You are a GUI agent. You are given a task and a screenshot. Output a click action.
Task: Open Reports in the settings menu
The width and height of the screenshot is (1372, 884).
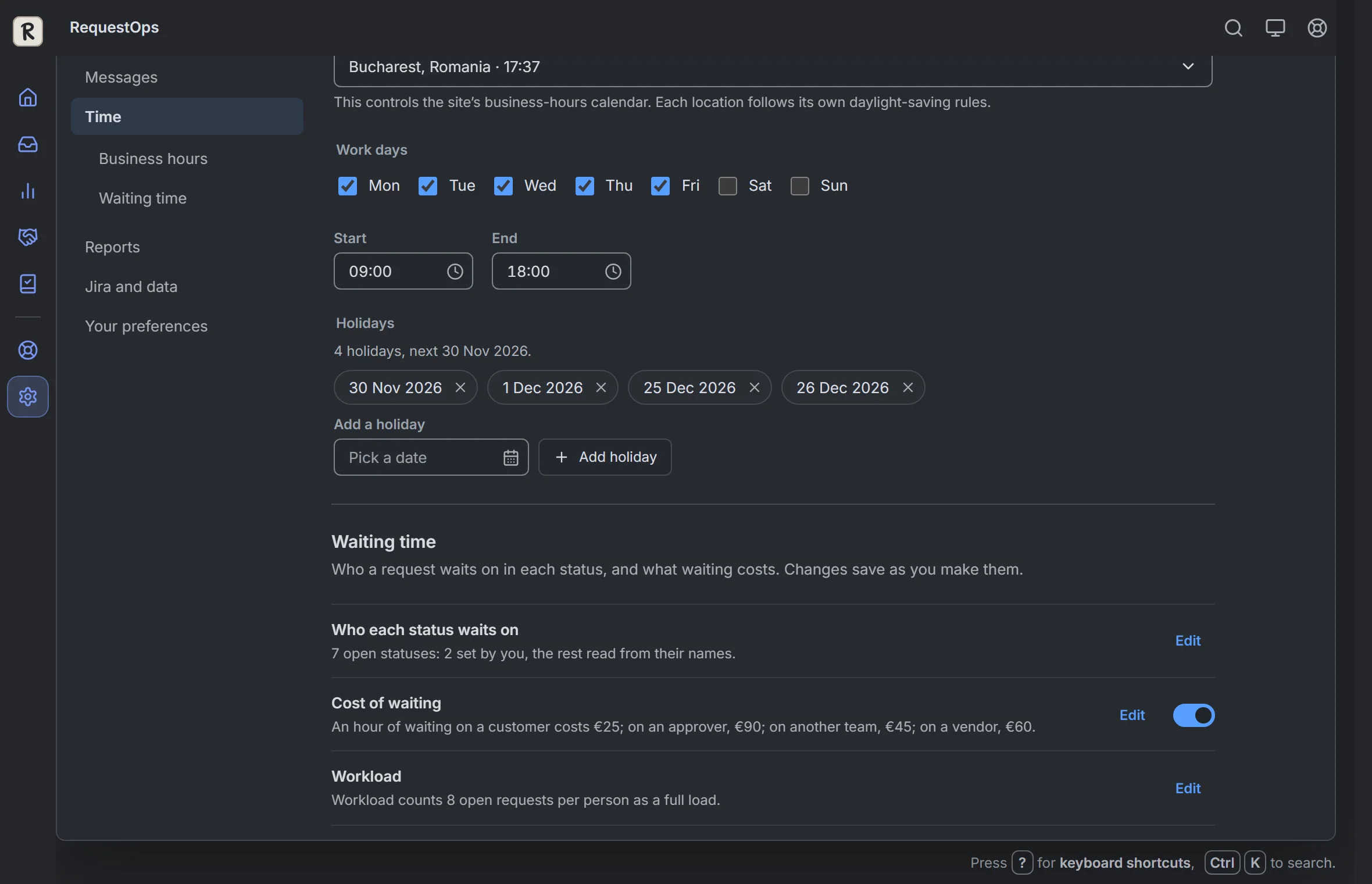point(187,247)
